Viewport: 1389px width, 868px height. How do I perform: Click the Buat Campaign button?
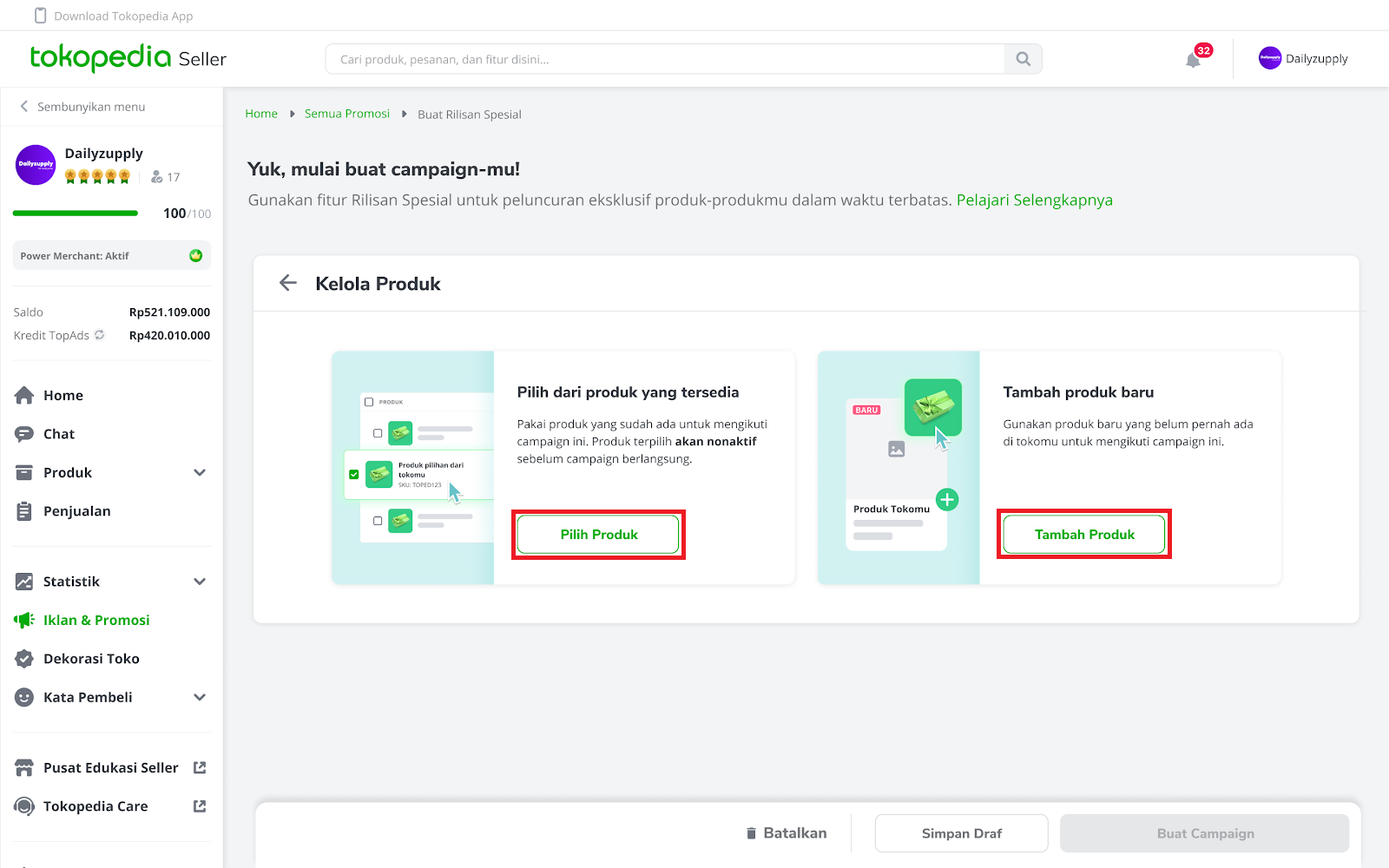1205,833
